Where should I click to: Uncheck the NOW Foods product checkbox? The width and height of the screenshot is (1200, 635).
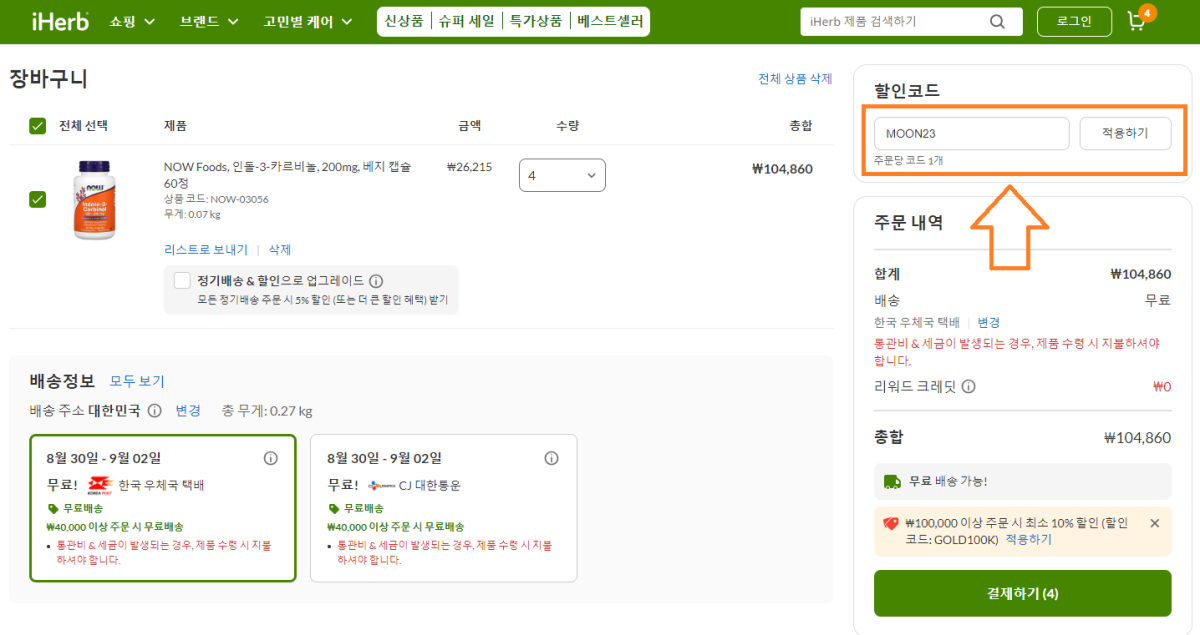pos(38,199)
